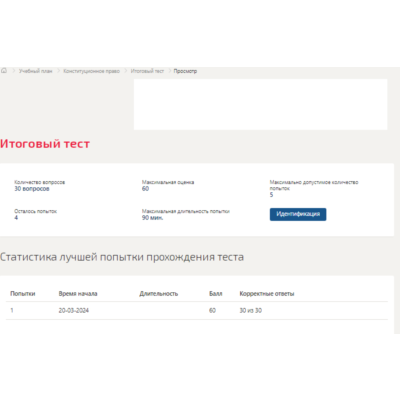The width and height of the screenshot is (400, 400).
Task: Click the Идентификация button
Action: (298, 214)
